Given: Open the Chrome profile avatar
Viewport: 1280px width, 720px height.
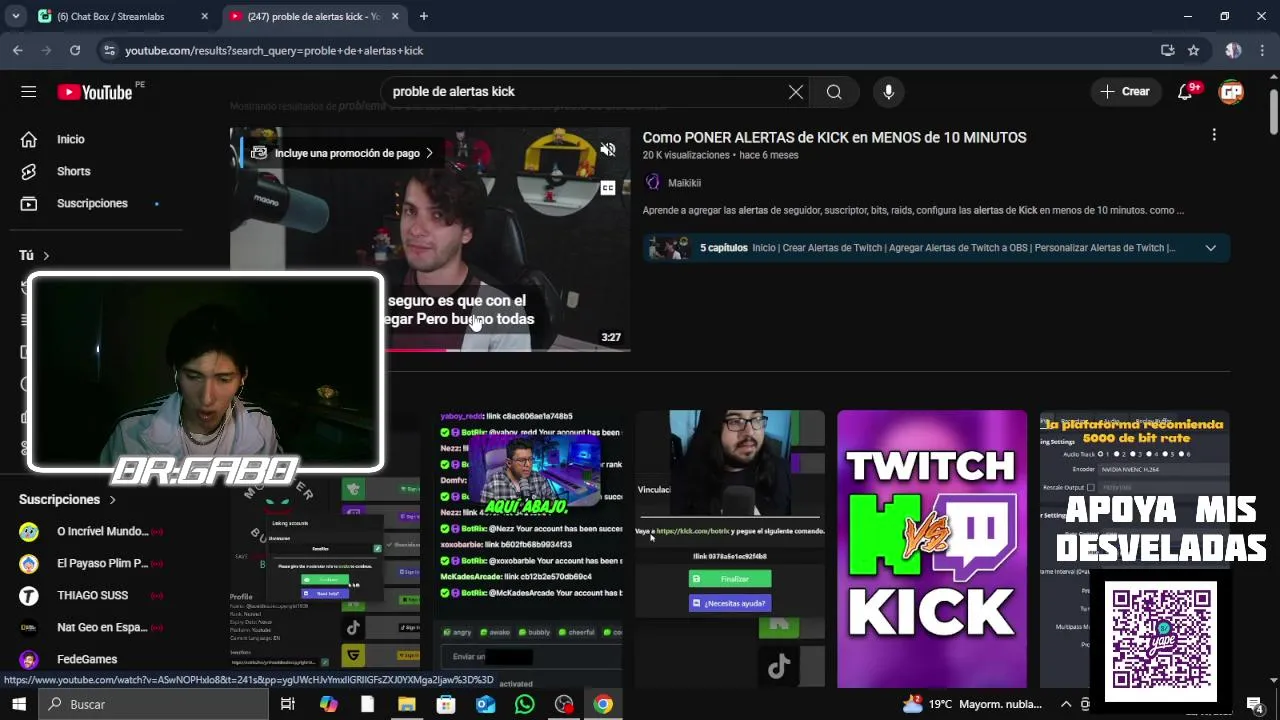Looking at the screenshot, I should (x=1233, y=50).
